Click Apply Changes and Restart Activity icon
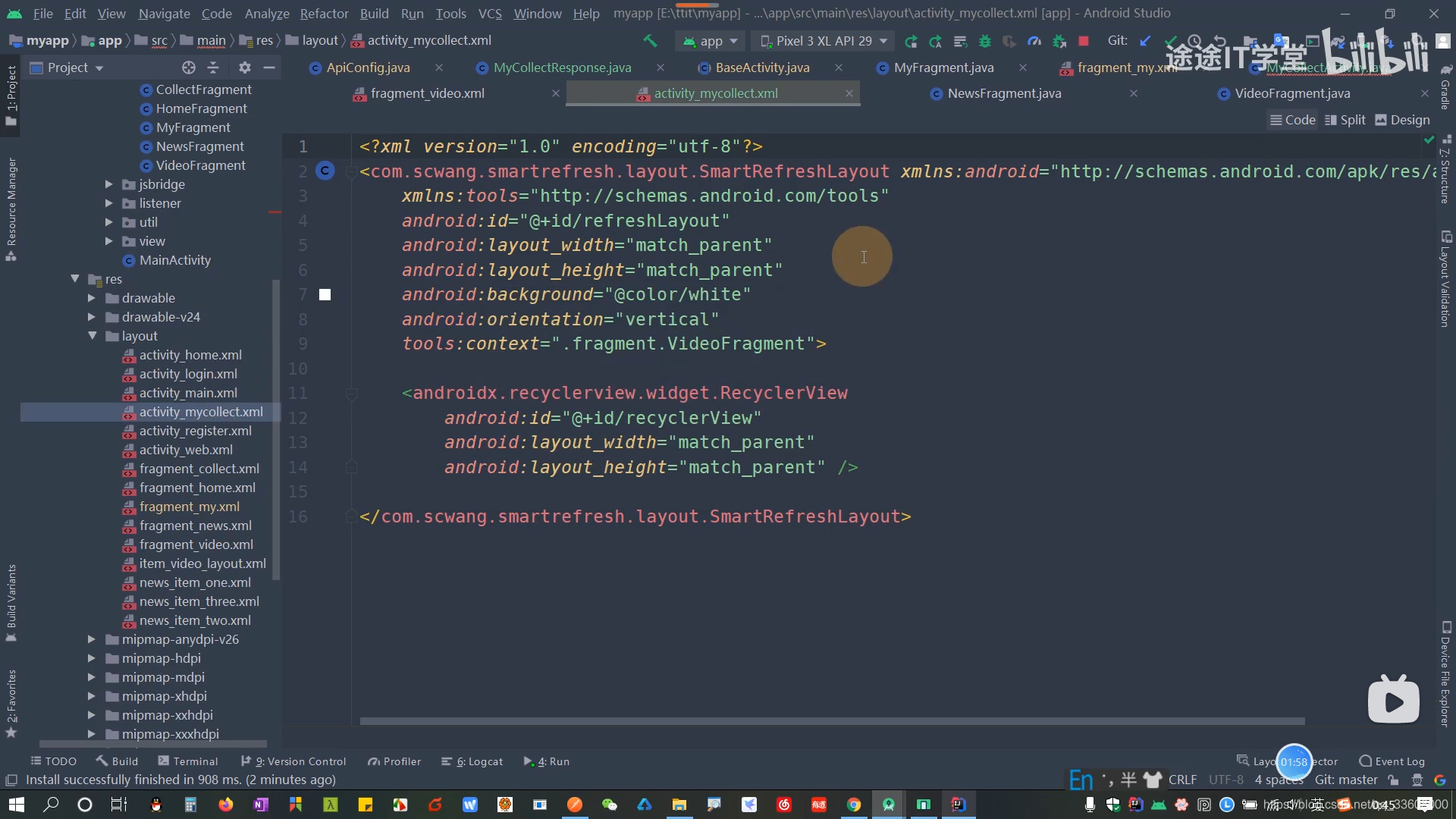The image size is (1456, 819). point(936,41)
